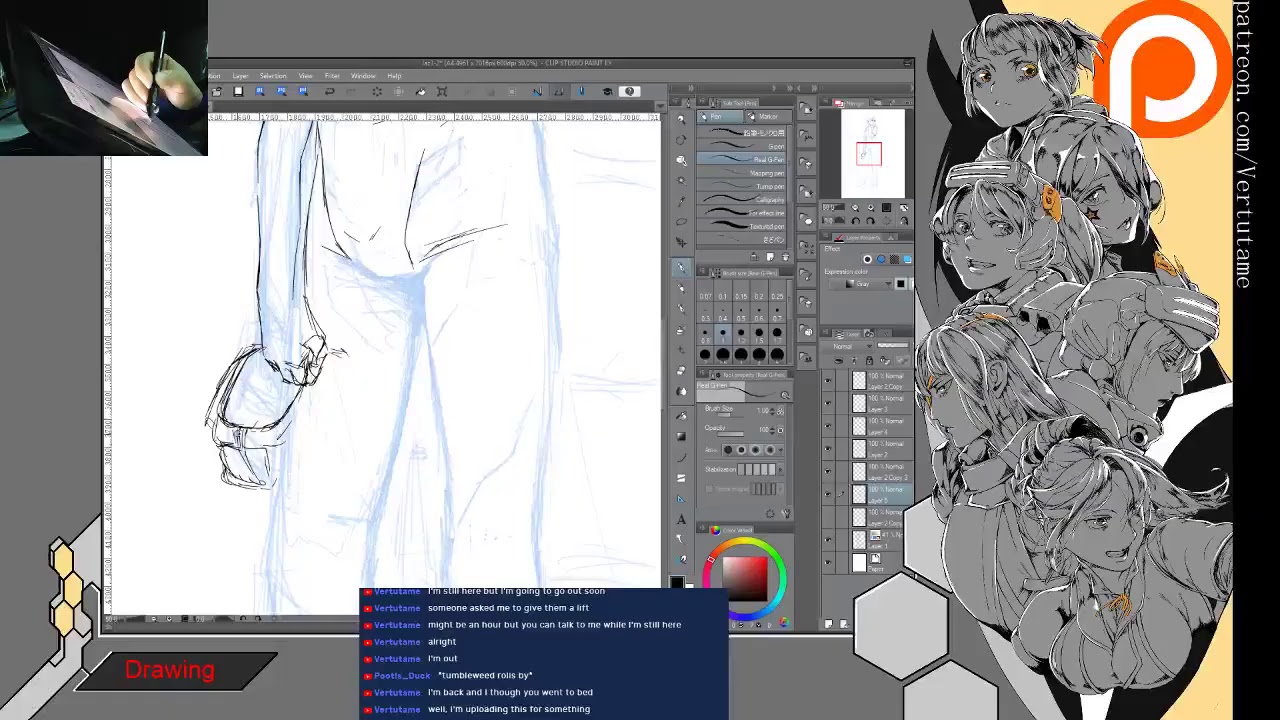Open the Layer menu

point(240,76)
